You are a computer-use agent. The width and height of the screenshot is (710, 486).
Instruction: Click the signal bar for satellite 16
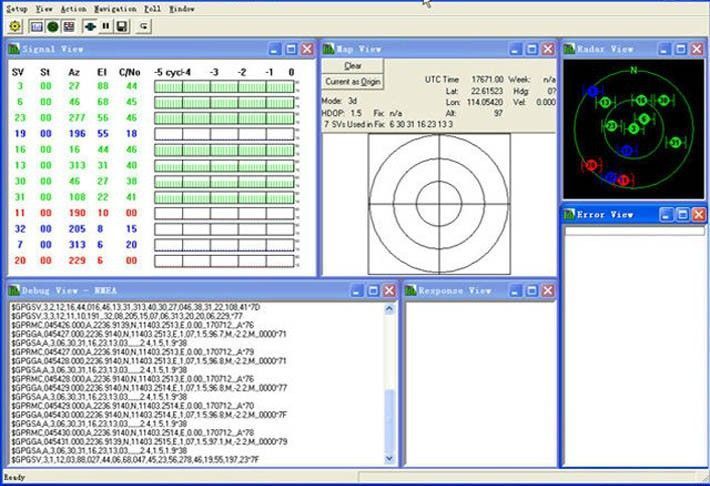[224, 150]
